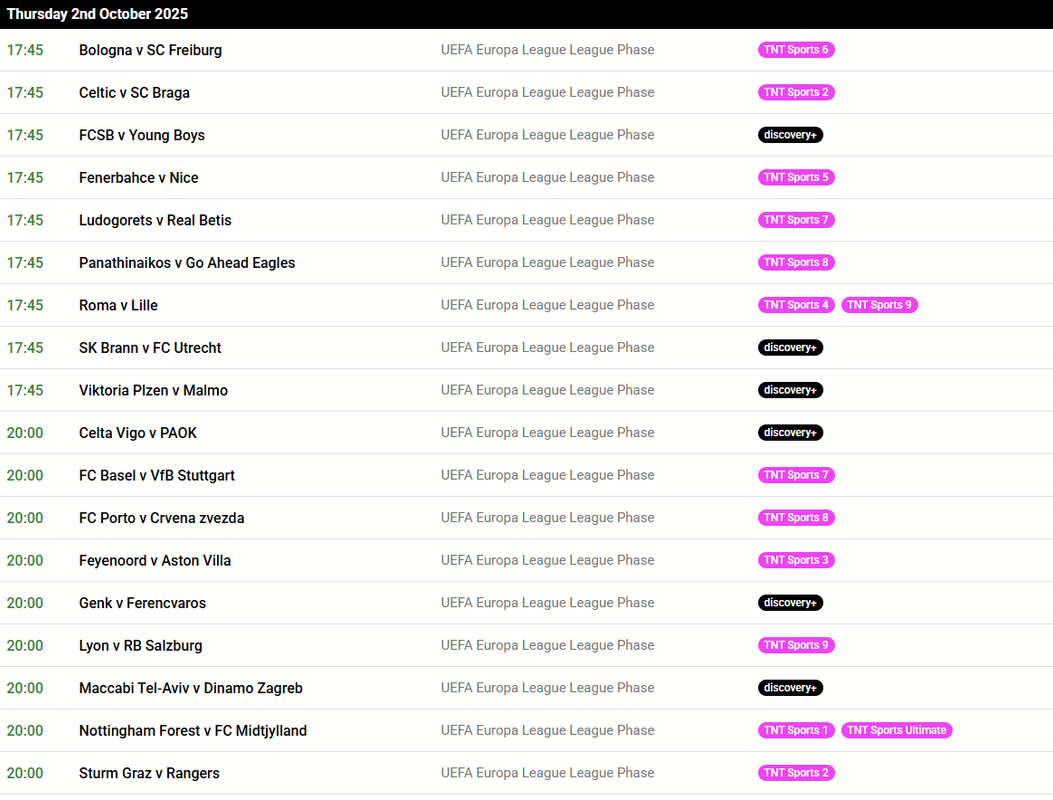Click the Celta Vigo v PAOK match
1053x800 pixels.
click(x=138, y=433)
